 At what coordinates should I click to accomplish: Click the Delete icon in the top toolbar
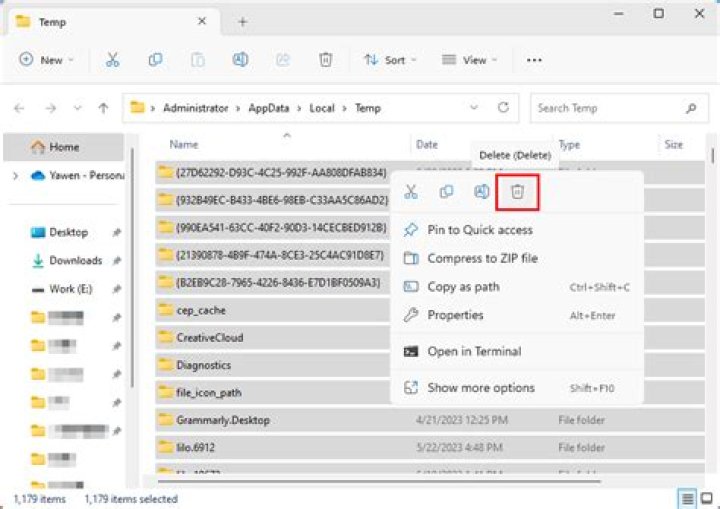coord(325,60)
